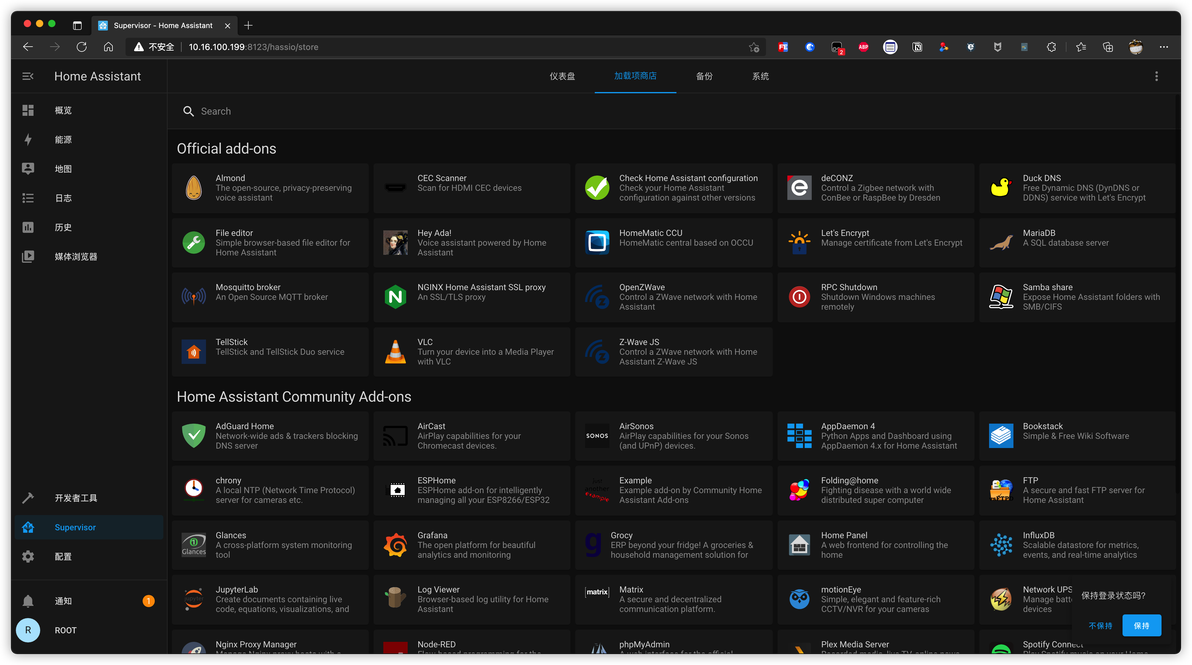1192x665 pixels.
Task: Select the Supervisor sidebar item
Action: coord(89,527)
